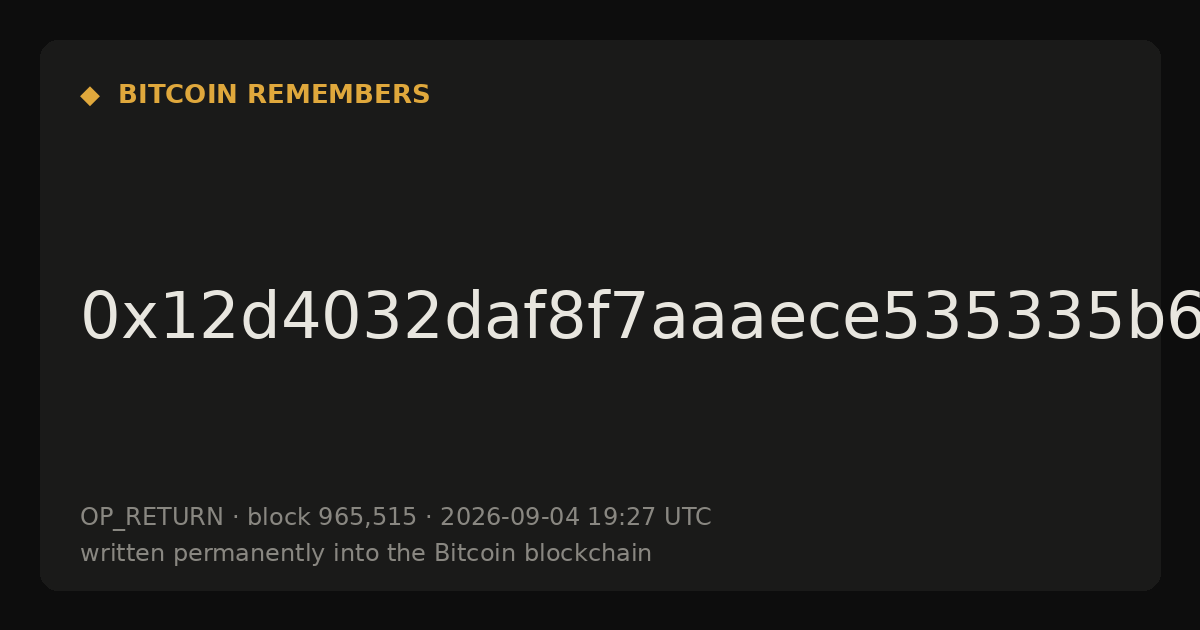Click the UTC timezone label
The image size is (1200, 630).
(688, 517)
